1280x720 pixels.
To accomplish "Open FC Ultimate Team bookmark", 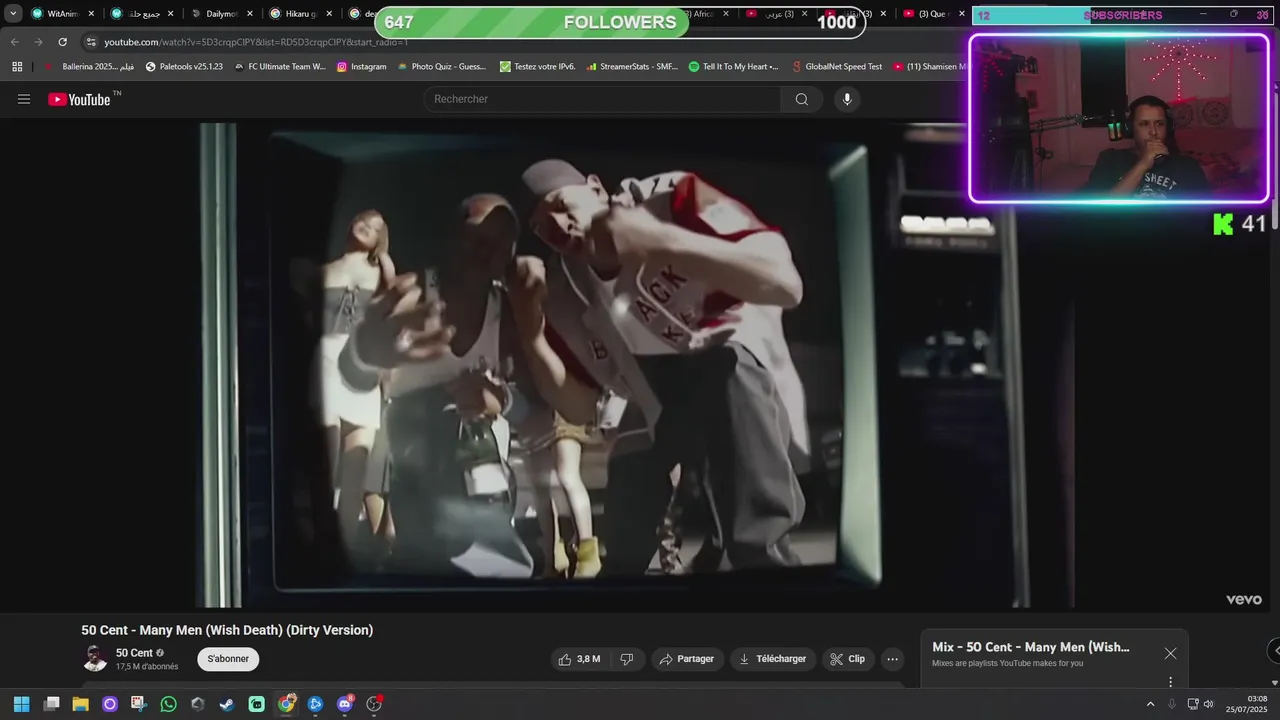I will [280, 66].
